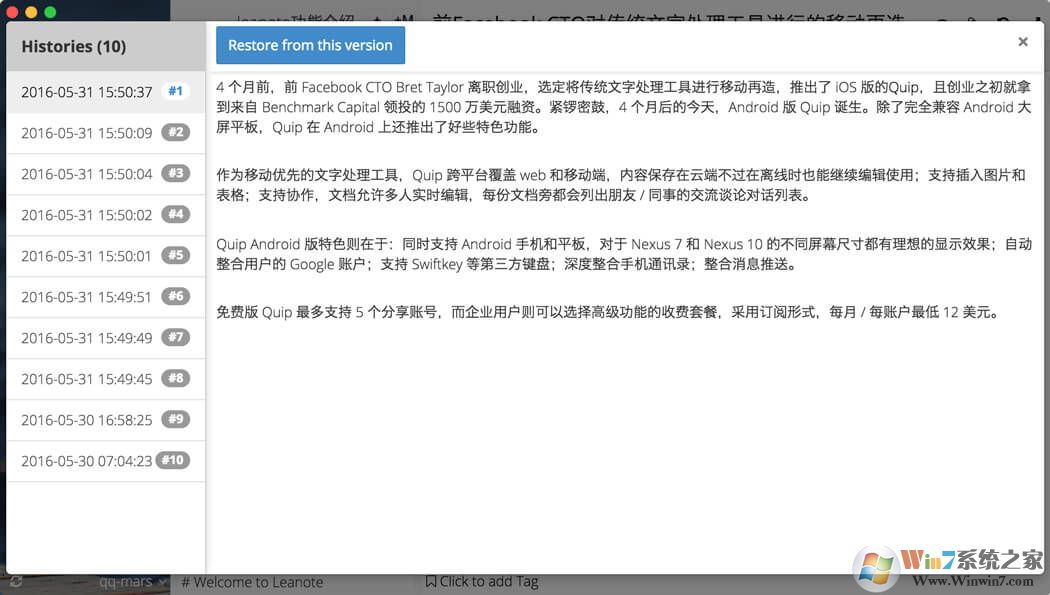The height and width of the screenshot is (595, 1050).
Task: Select history version 2016-05-31 15:50:37
Action: pos(106,92)
